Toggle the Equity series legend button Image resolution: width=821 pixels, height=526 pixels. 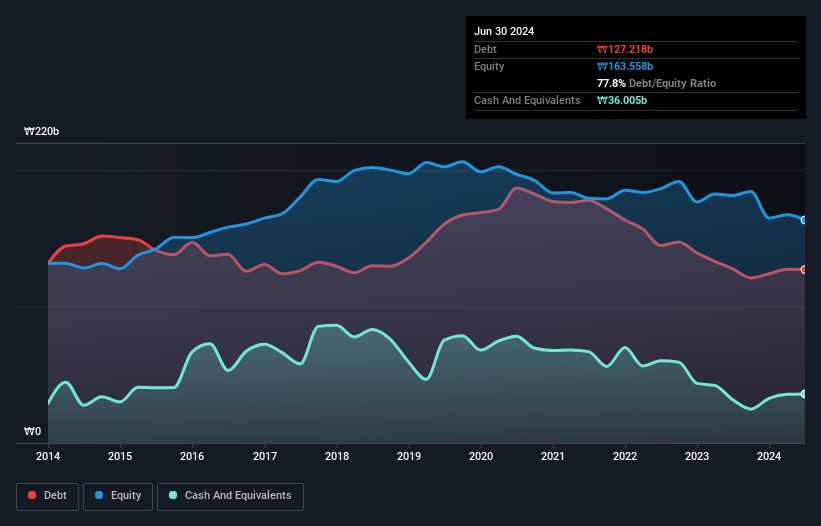click(x=118, y=496)
